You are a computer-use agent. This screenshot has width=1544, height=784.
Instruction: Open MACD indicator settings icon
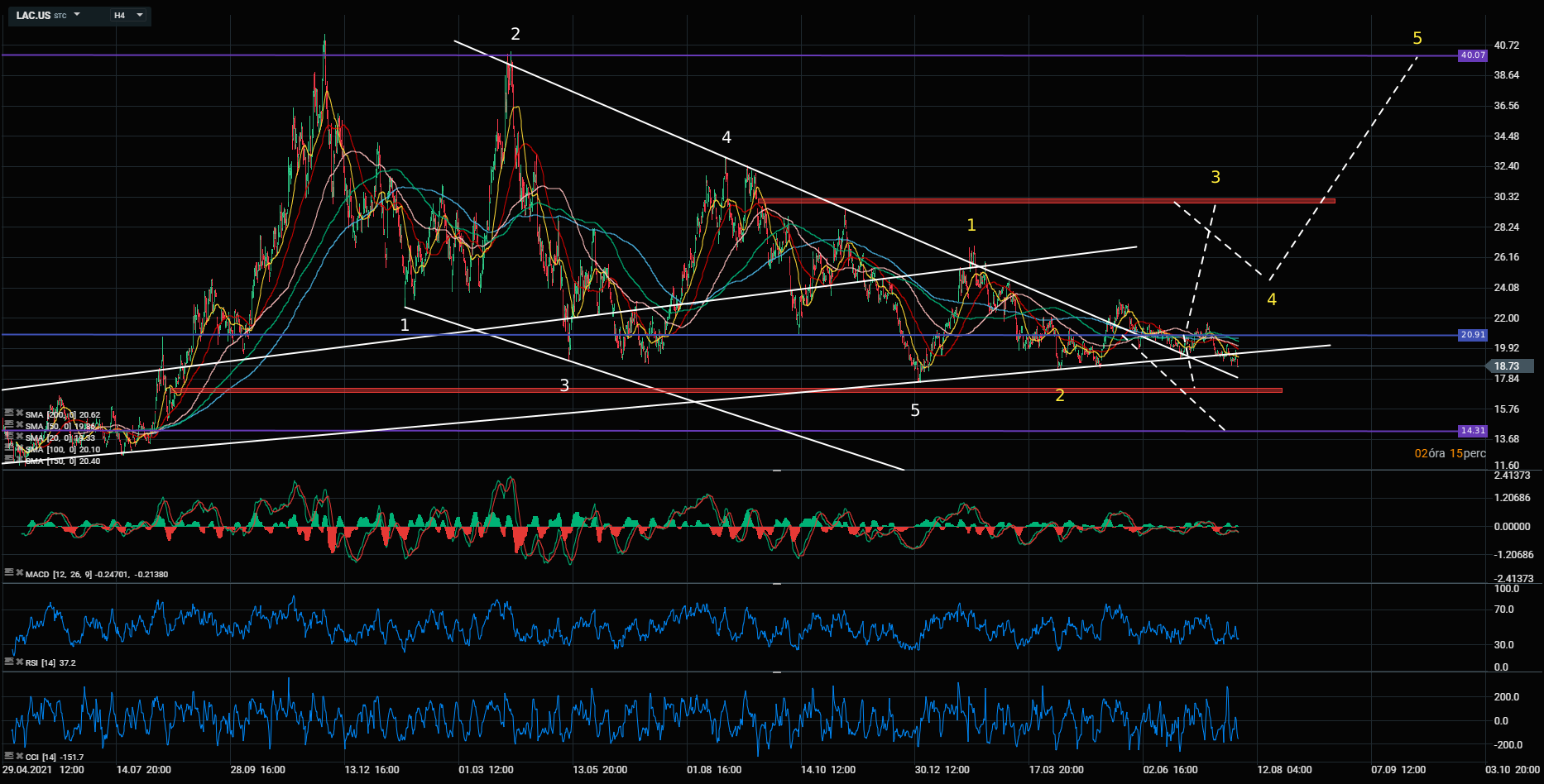coord(9,573)
